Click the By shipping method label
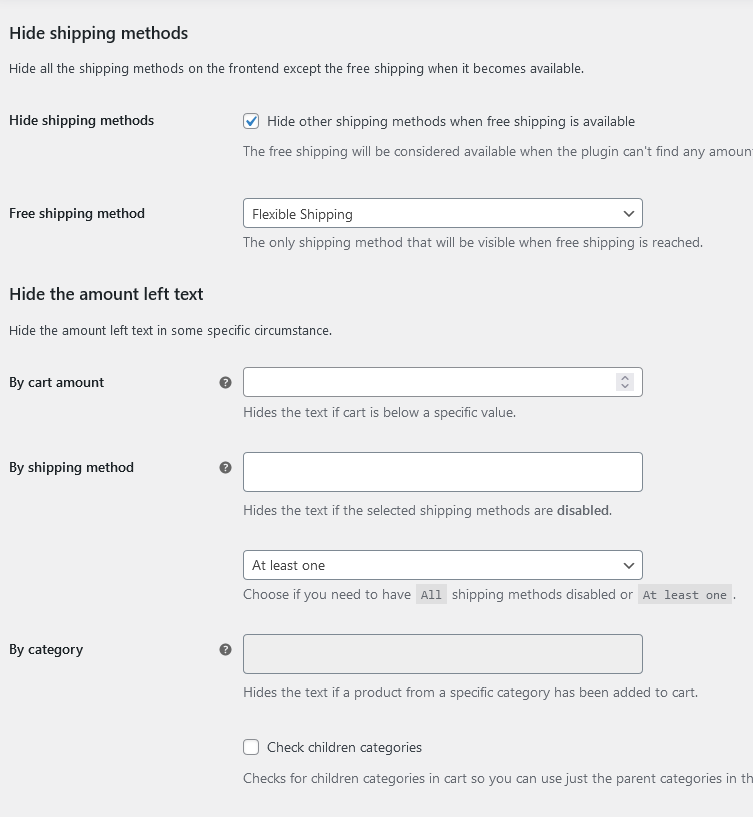The height and width of the screenshot is (817, 753). [71, 467]
